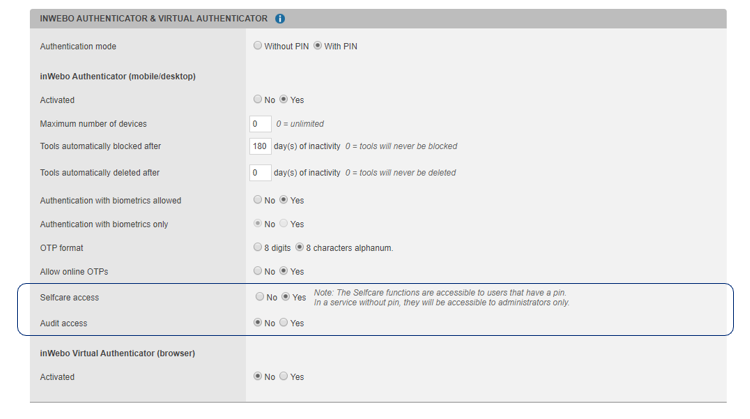Click the 'Tools automatically blocked after' days field
750x419 pixels.
(260, 146)
